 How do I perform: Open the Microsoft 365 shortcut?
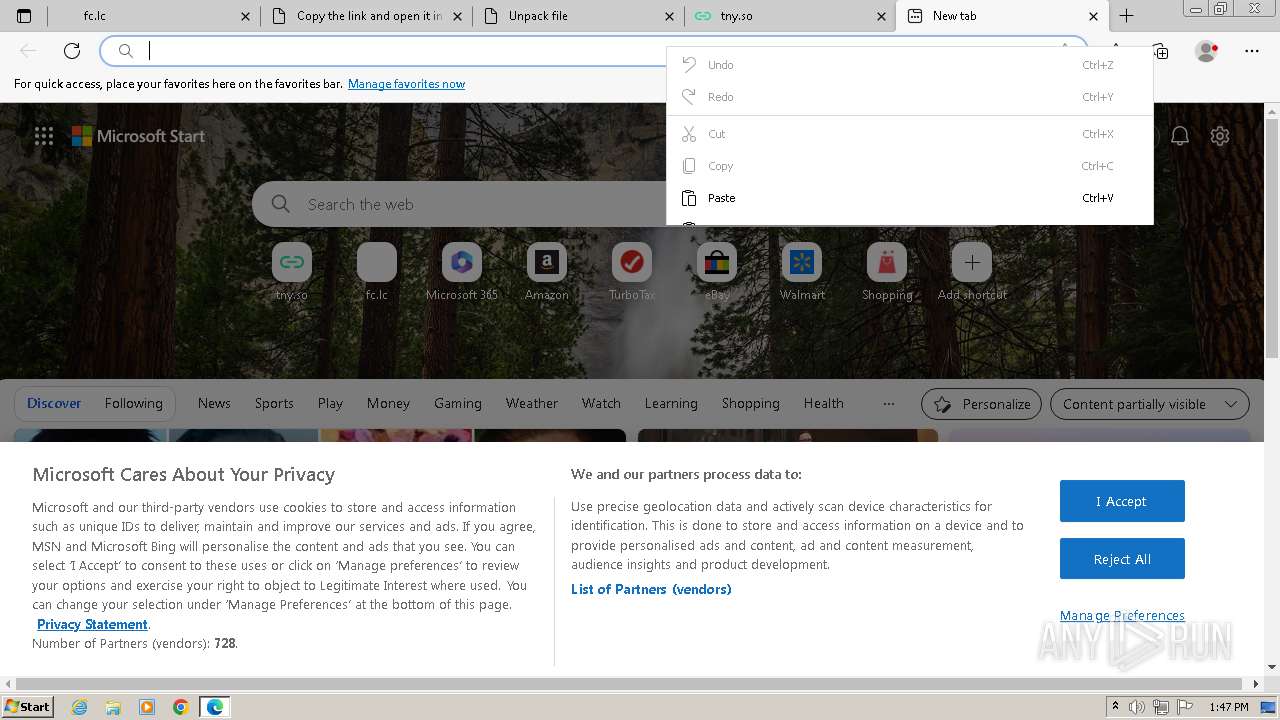coord(462,272)
